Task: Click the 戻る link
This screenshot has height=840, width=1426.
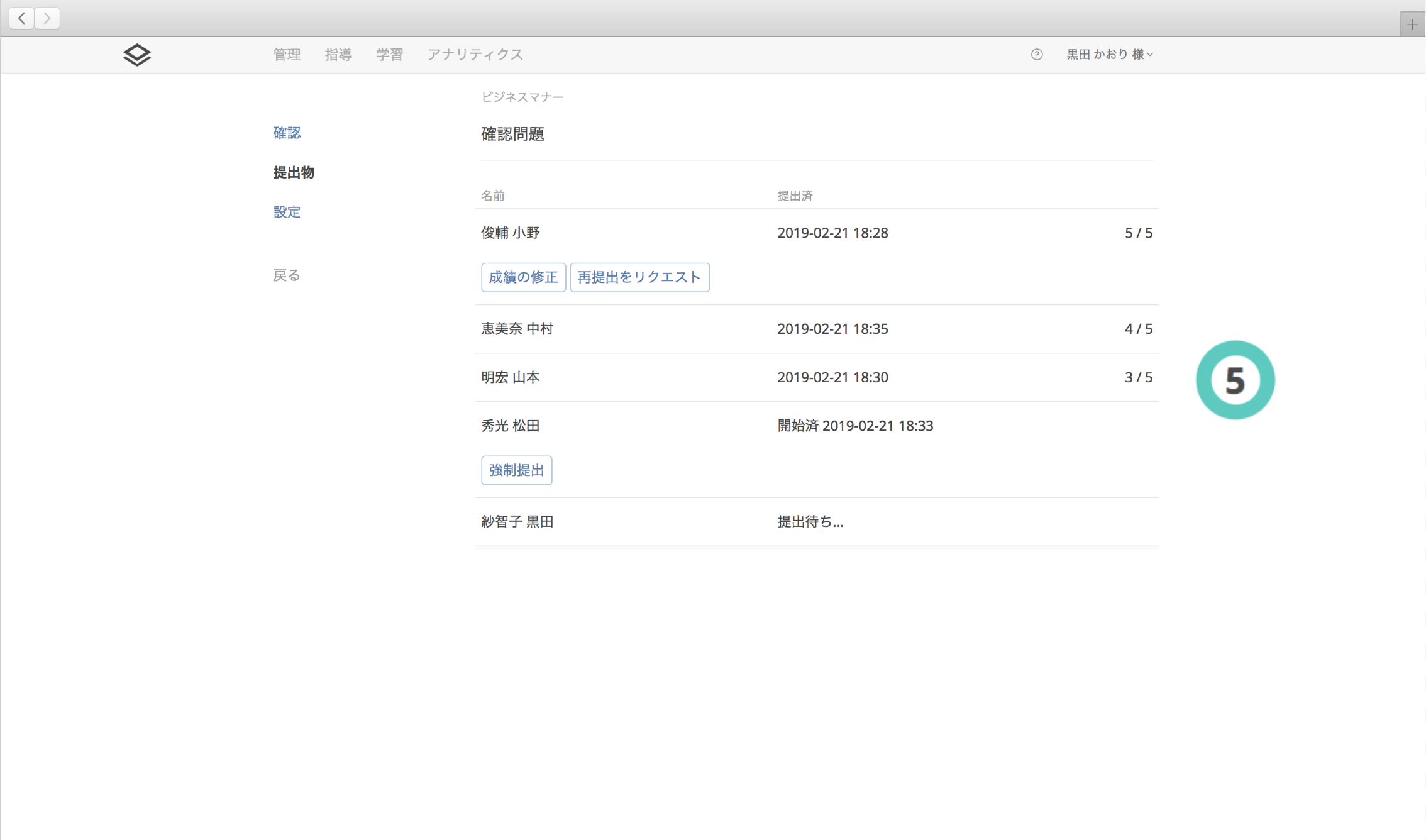Action: coord(286,275)
